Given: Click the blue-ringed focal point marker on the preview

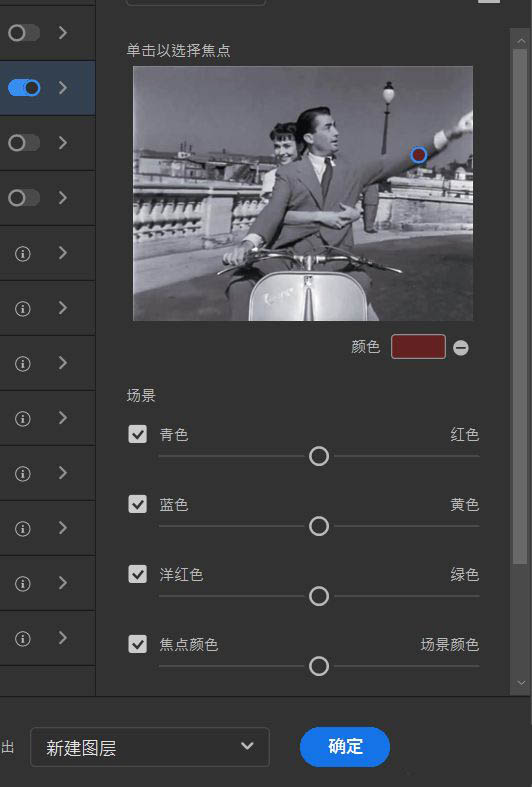Looking at the screenshot, I should [x=419, y=155].
